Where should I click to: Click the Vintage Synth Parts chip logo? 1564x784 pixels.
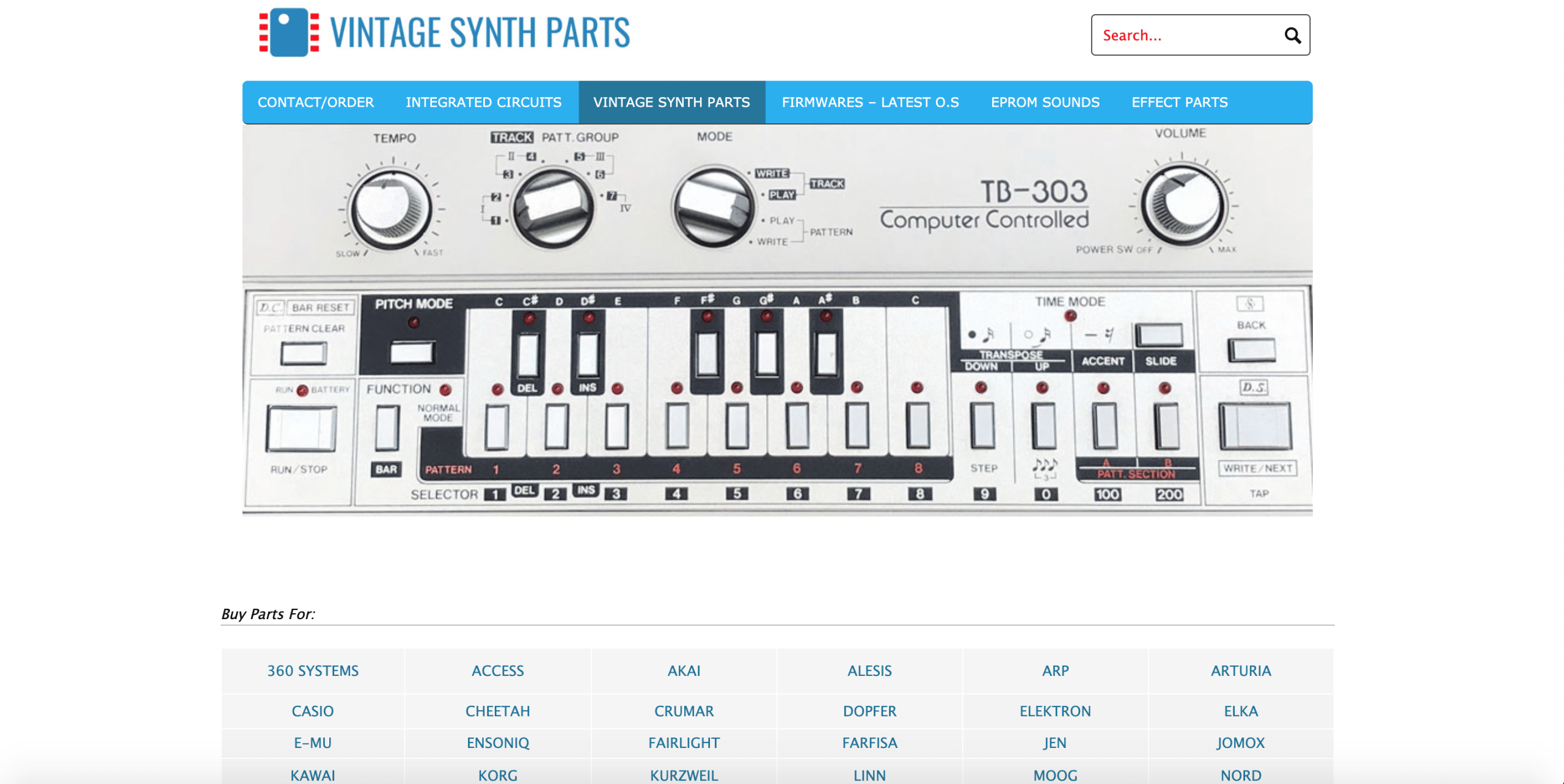289,32
